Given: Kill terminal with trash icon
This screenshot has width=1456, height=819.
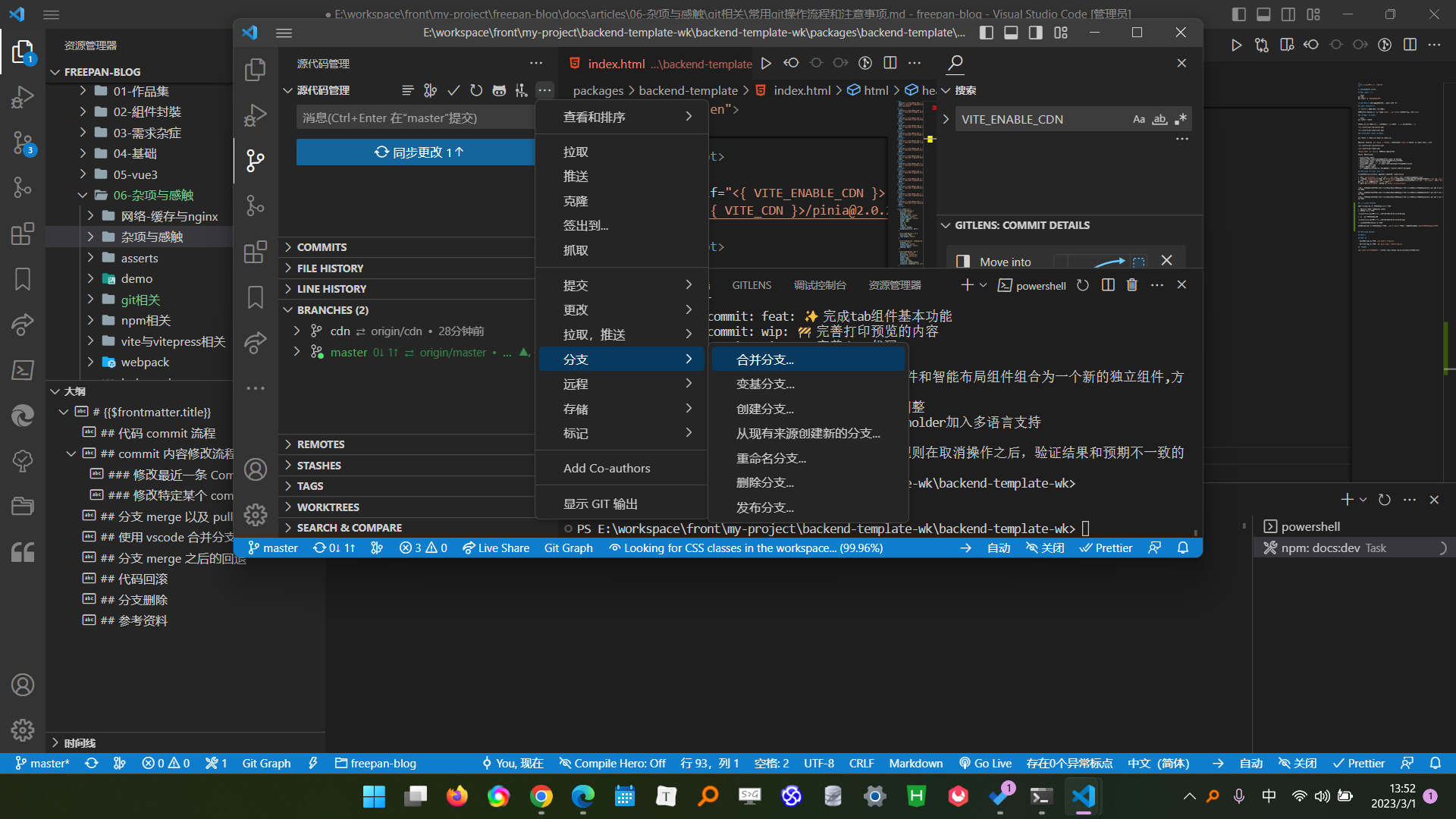Looking at the screenshot, I should point(1131,285).
